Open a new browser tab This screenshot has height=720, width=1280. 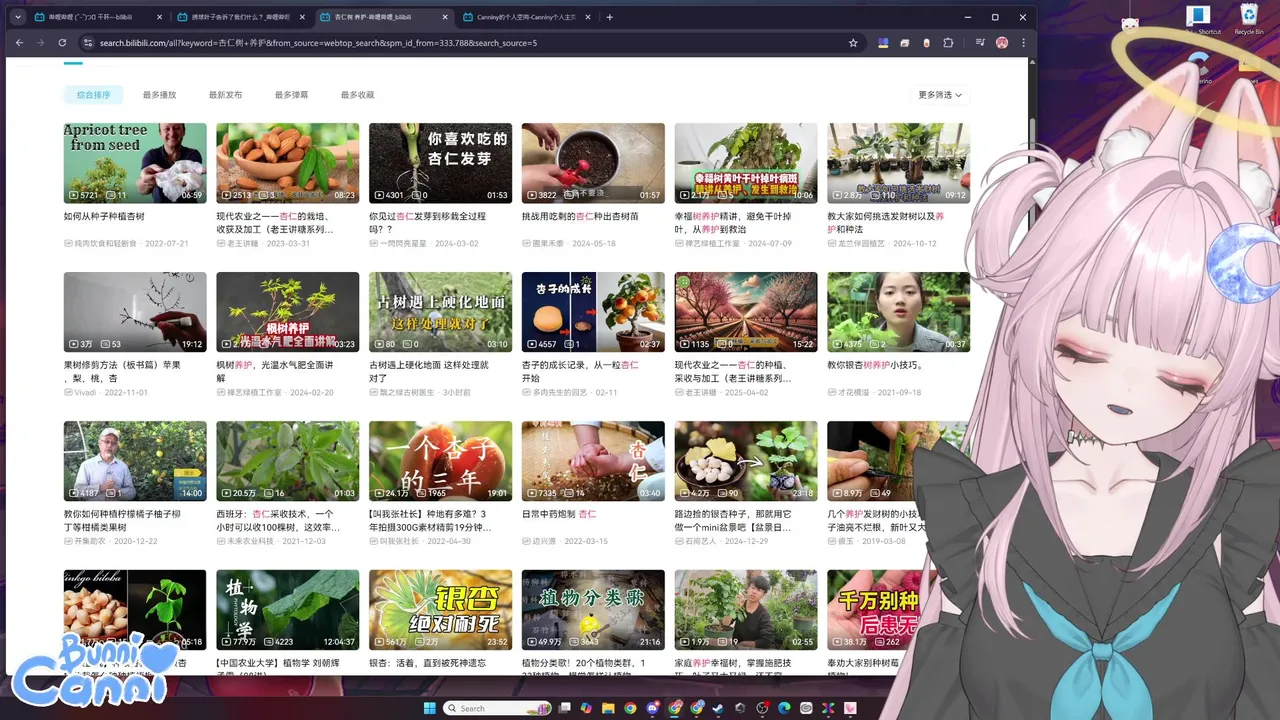tap(610, 17)
